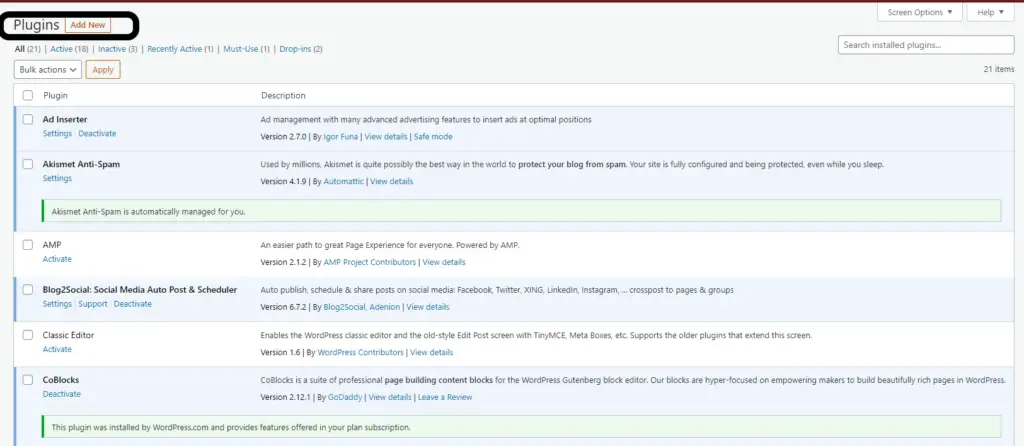The image size is (1024, 446).
Task: Click the Akismet Anti-Spam plugin name
Action: tap(81, 165)
